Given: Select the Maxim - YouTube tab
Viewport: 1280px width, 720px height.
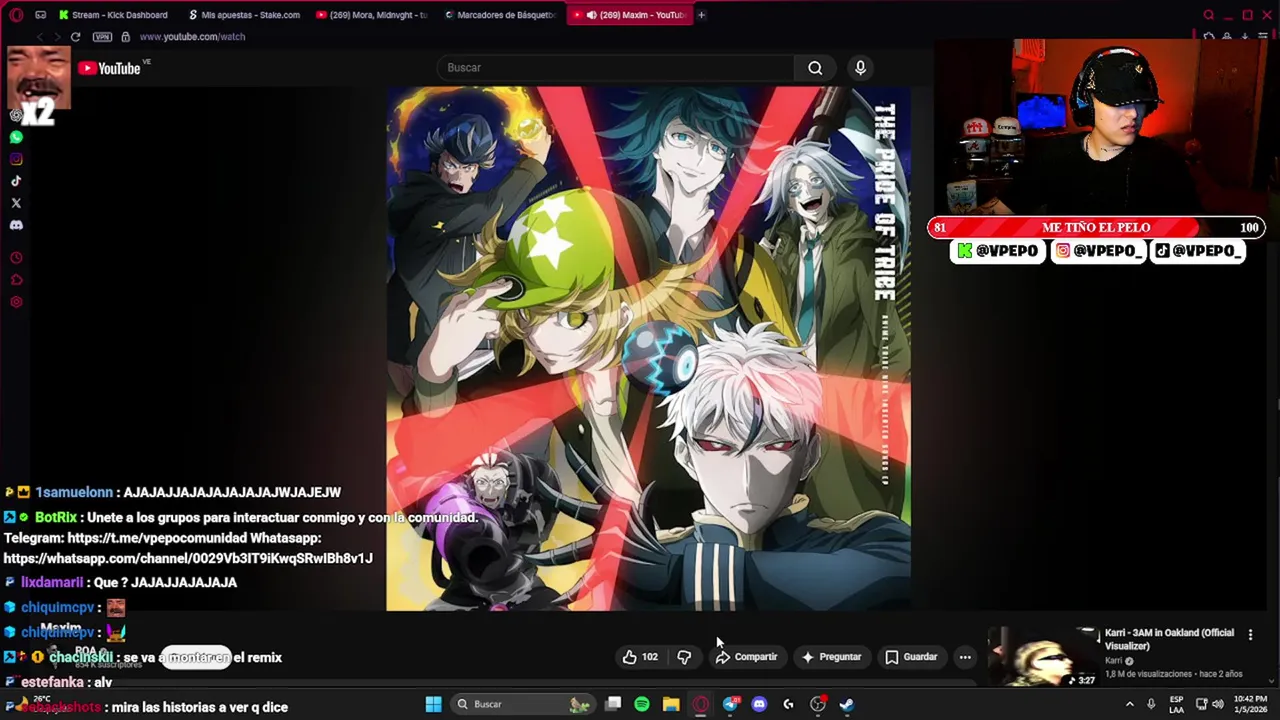Looking at the screenshot, I should [629, 15].
